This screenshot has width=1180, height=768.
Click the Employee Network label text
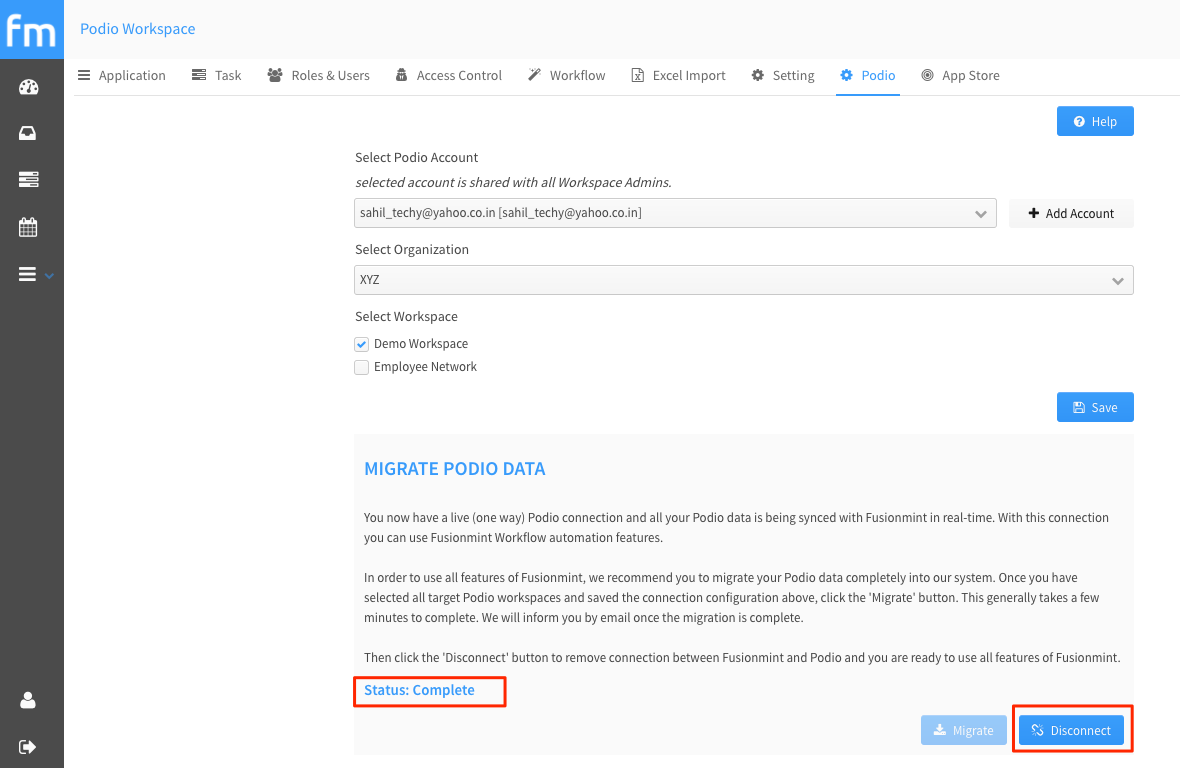[x=425, y=367]
